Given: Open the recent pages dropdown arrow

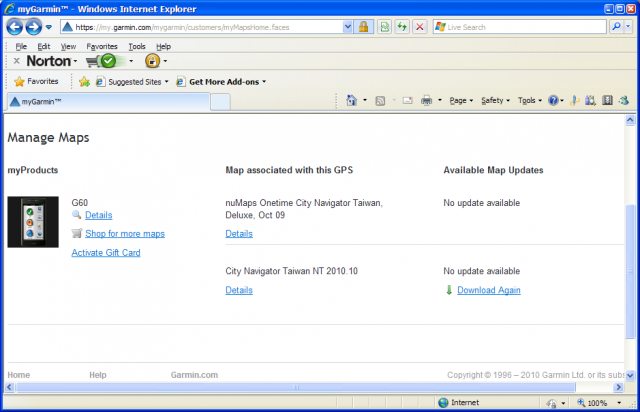Looking at the screenshot, I should click(49, 27).
